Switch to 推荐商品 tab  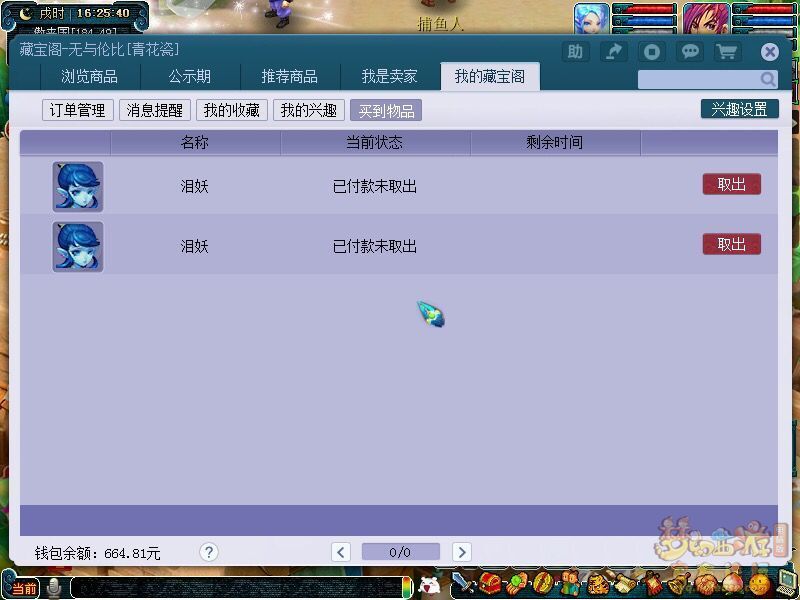pos(290,77)
